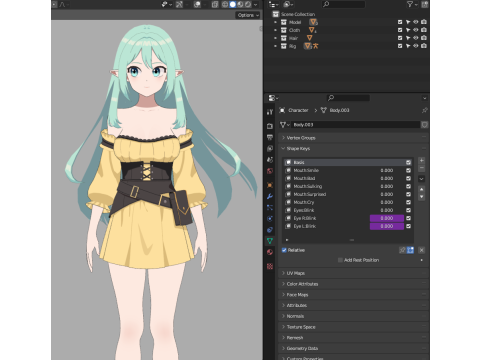Open the Texture properties tab

click(x=270, y=266)
